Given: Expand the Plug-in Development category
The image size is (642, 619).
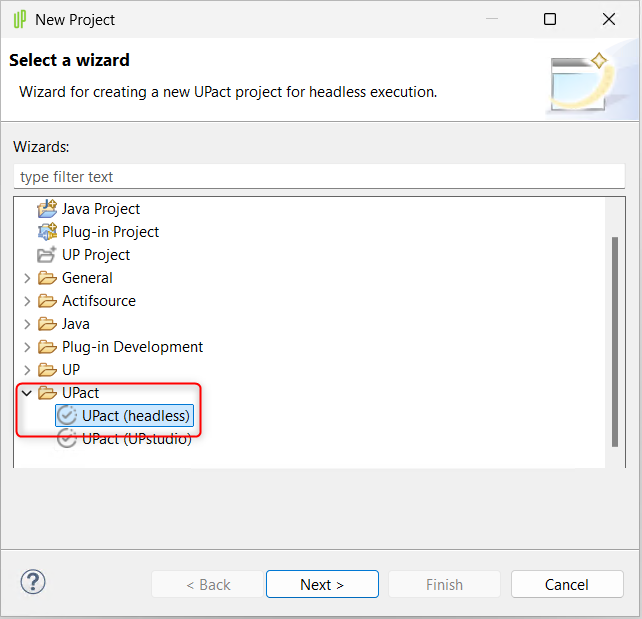Looking at the screenshot, I should click(27, 347).
